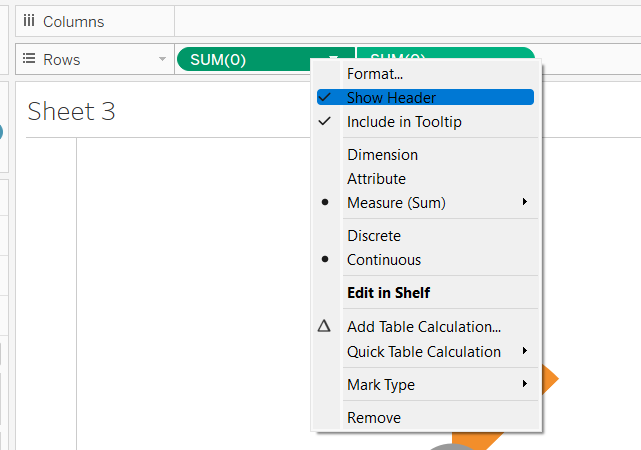
Task: Click Remove to delete the pill
Action: pyautogui.click(x=374, y=418)
